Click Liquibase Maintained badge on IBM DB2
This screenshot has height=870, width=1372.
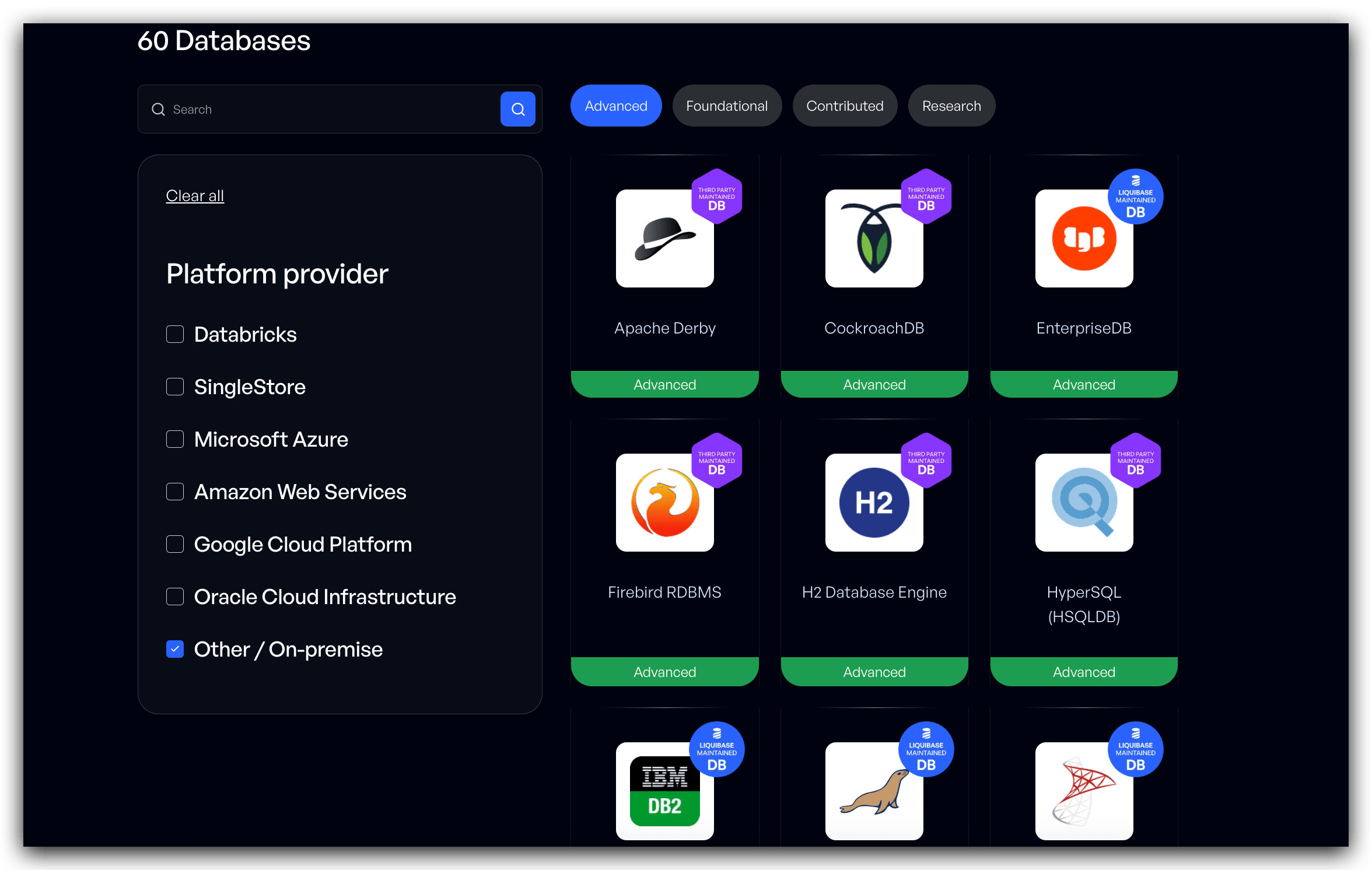coord(717,749)
